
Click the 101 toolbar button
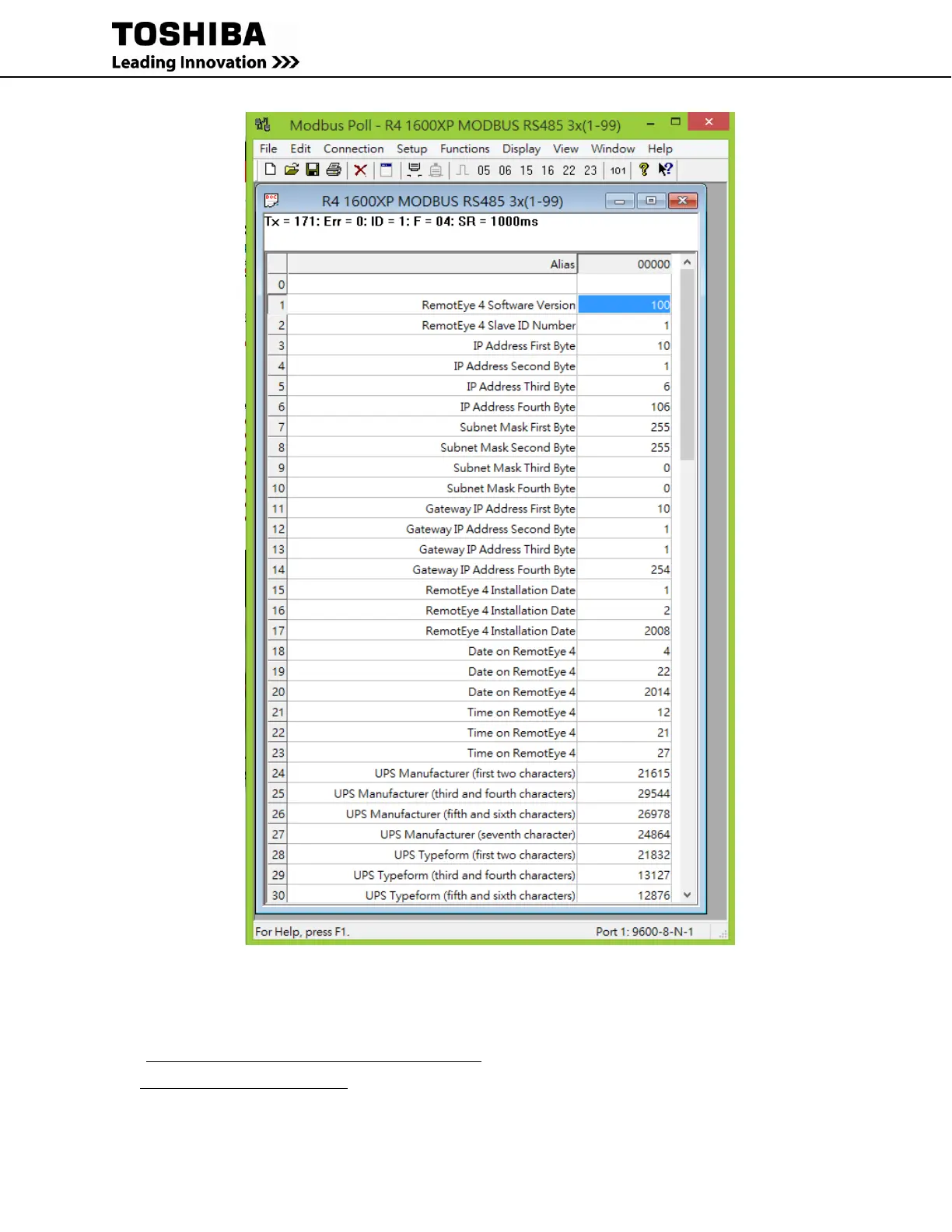pos(618,170)
